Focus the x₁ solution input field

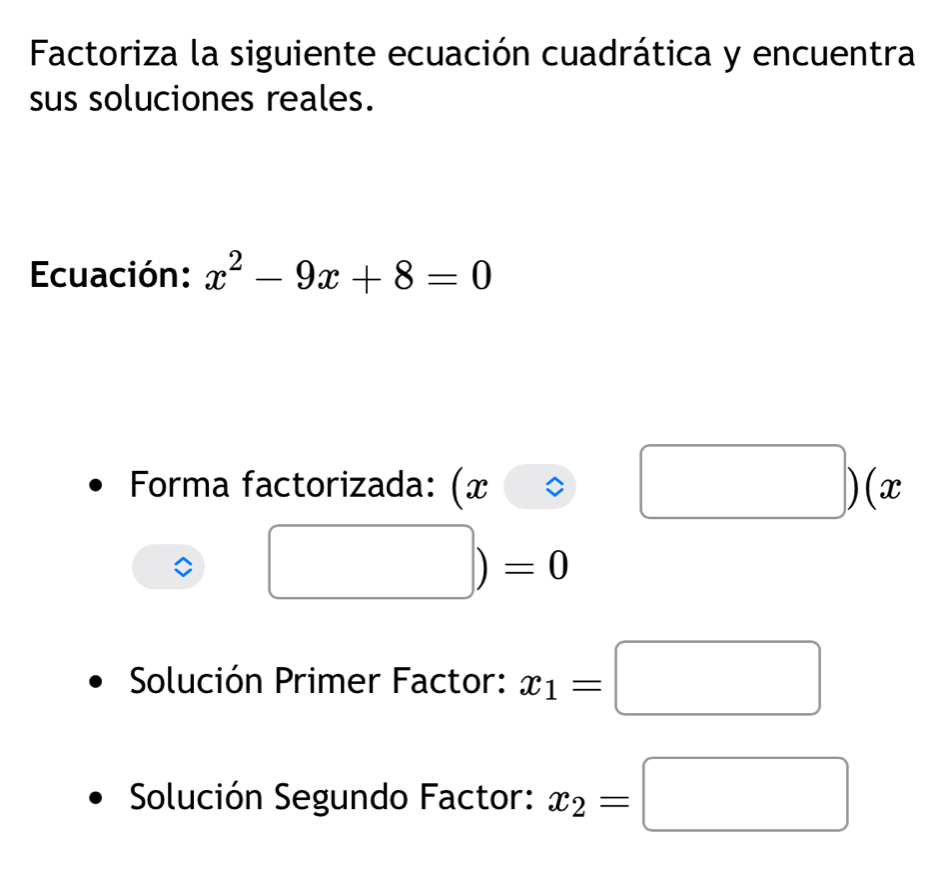(717, 678)
